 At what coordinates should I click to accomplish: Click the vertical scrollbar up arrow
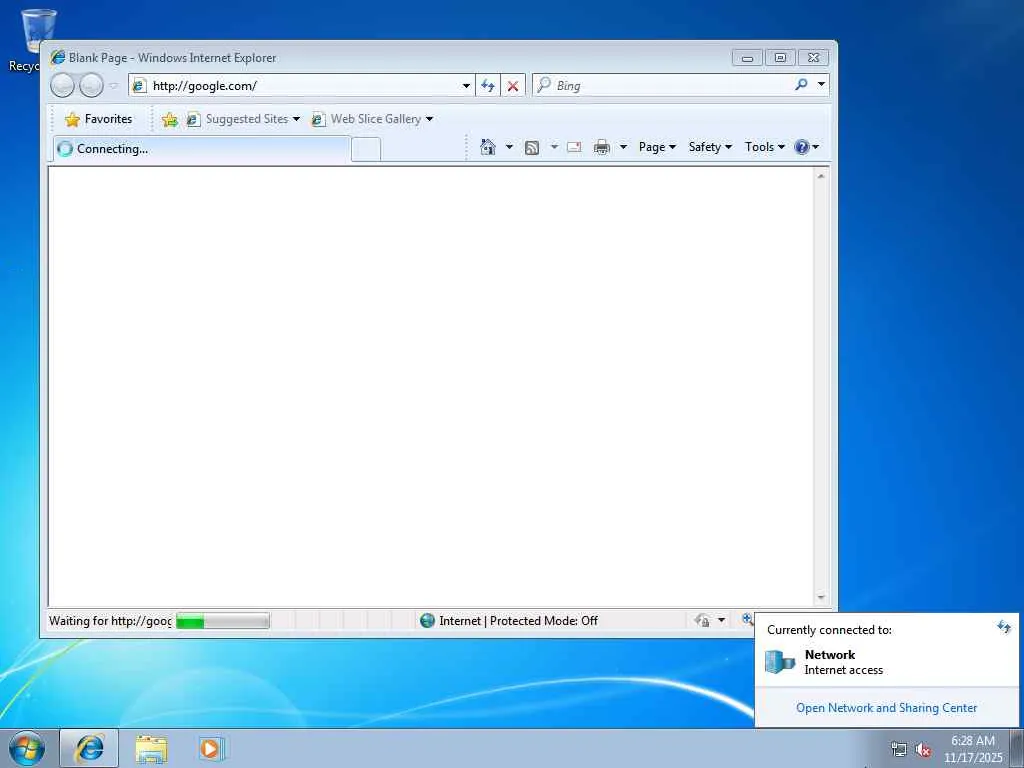[x=822, y=176]
